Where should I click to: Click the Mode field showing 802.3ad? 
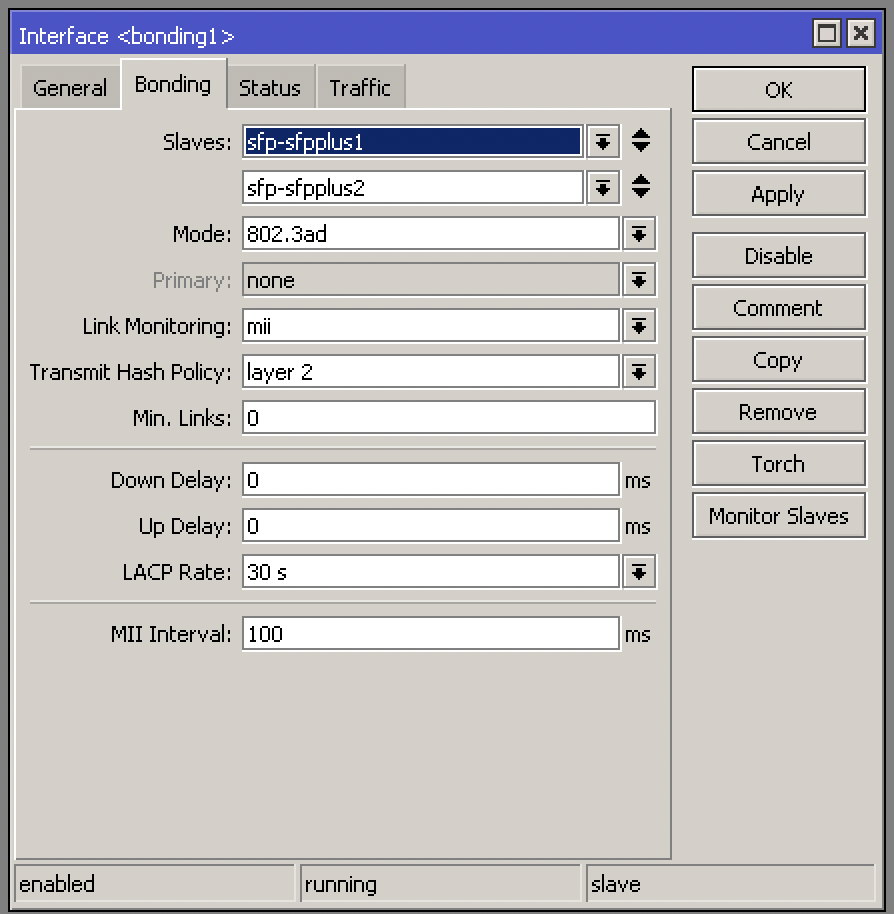pos(431,234)
